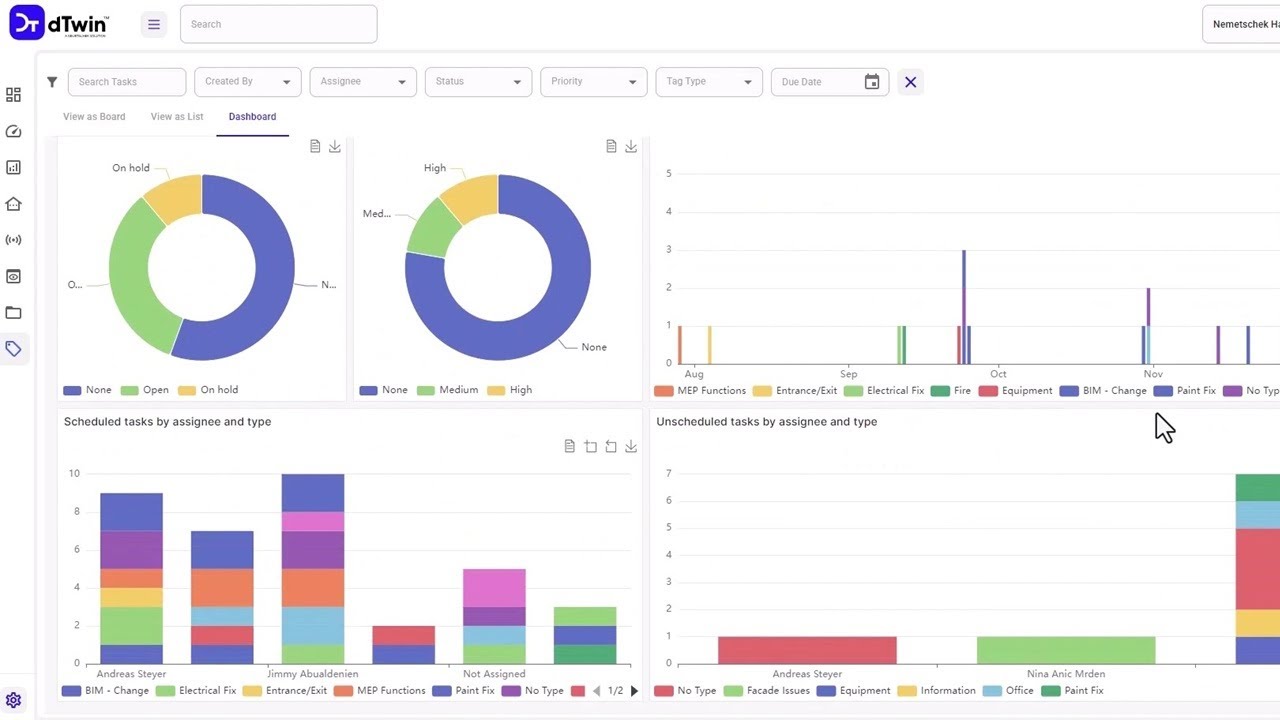Toggle the hamburger menu button
This screenshot has height=720, width=1280.
(x=153, y=24)
